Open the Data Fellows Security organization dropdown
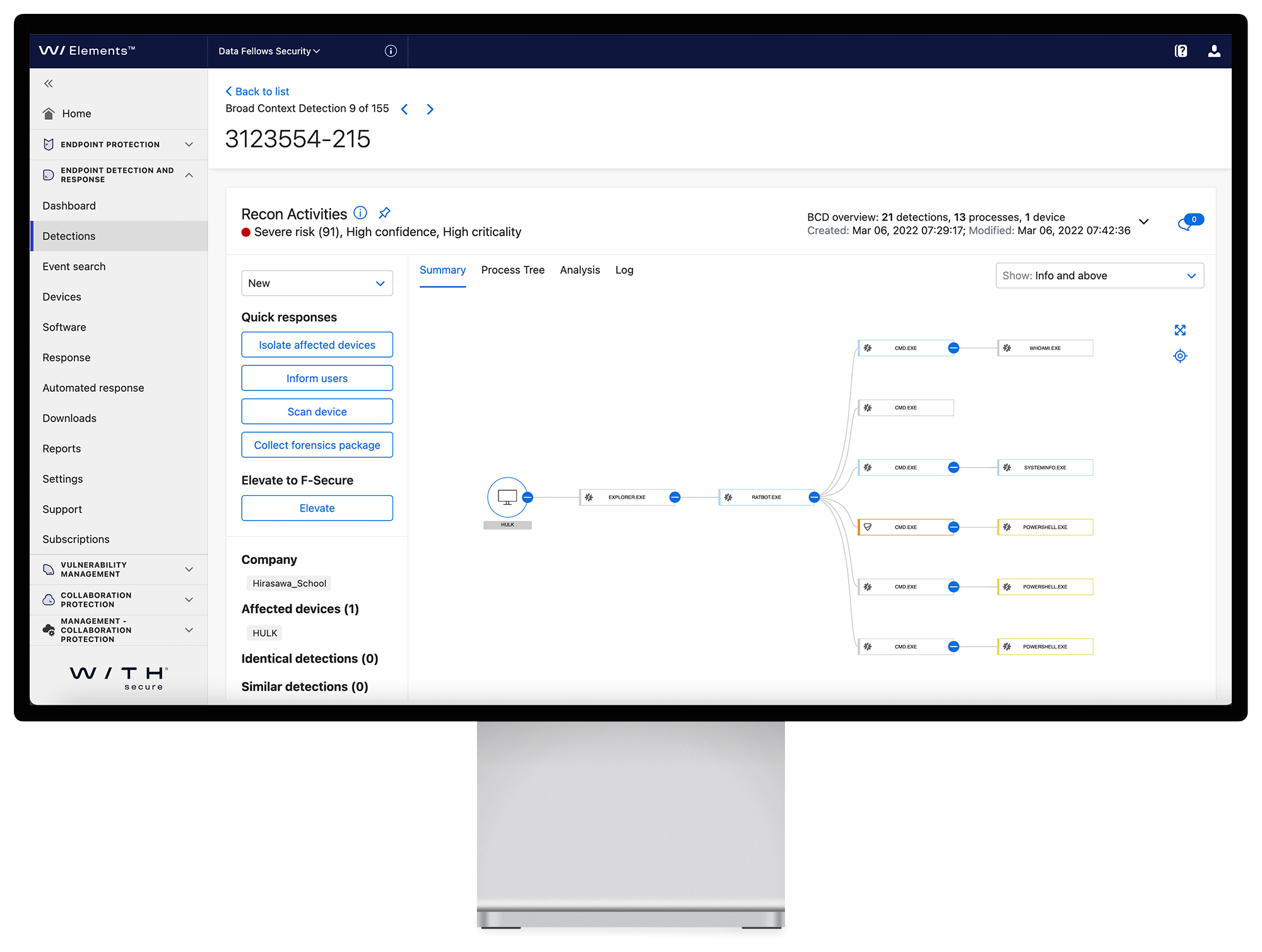The image size is (1262, 952). coord(269,51)
